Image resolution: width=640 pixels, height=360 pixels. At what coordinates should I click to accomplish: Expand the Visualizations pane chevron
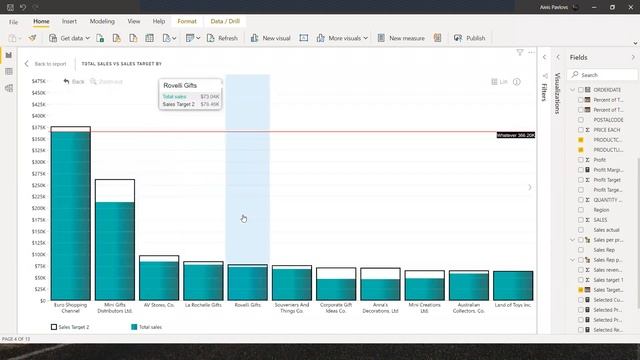(558, 57)
